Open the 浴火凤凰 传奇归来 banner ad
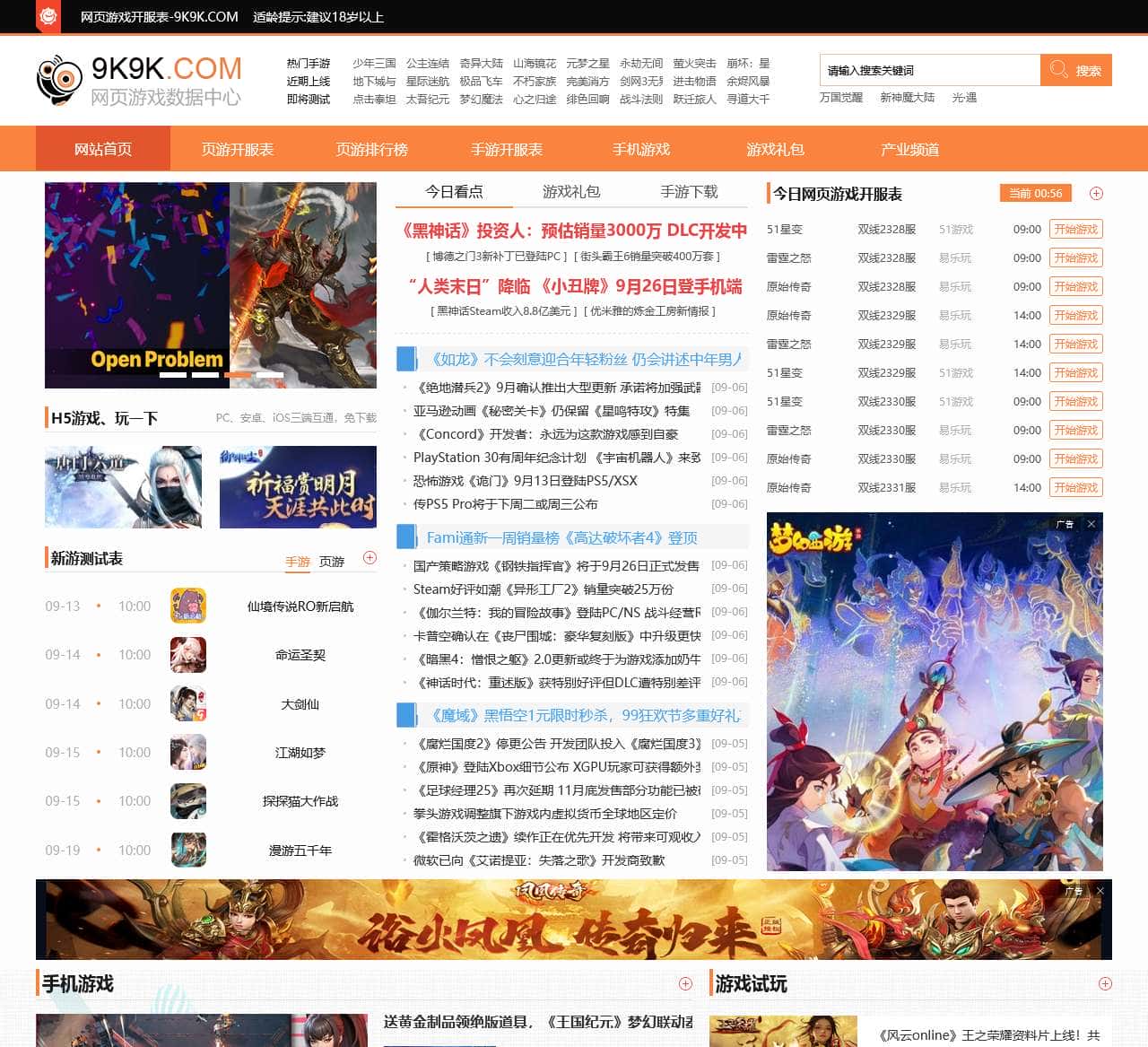This screenshot has height=1047, width=1148. 574,920
